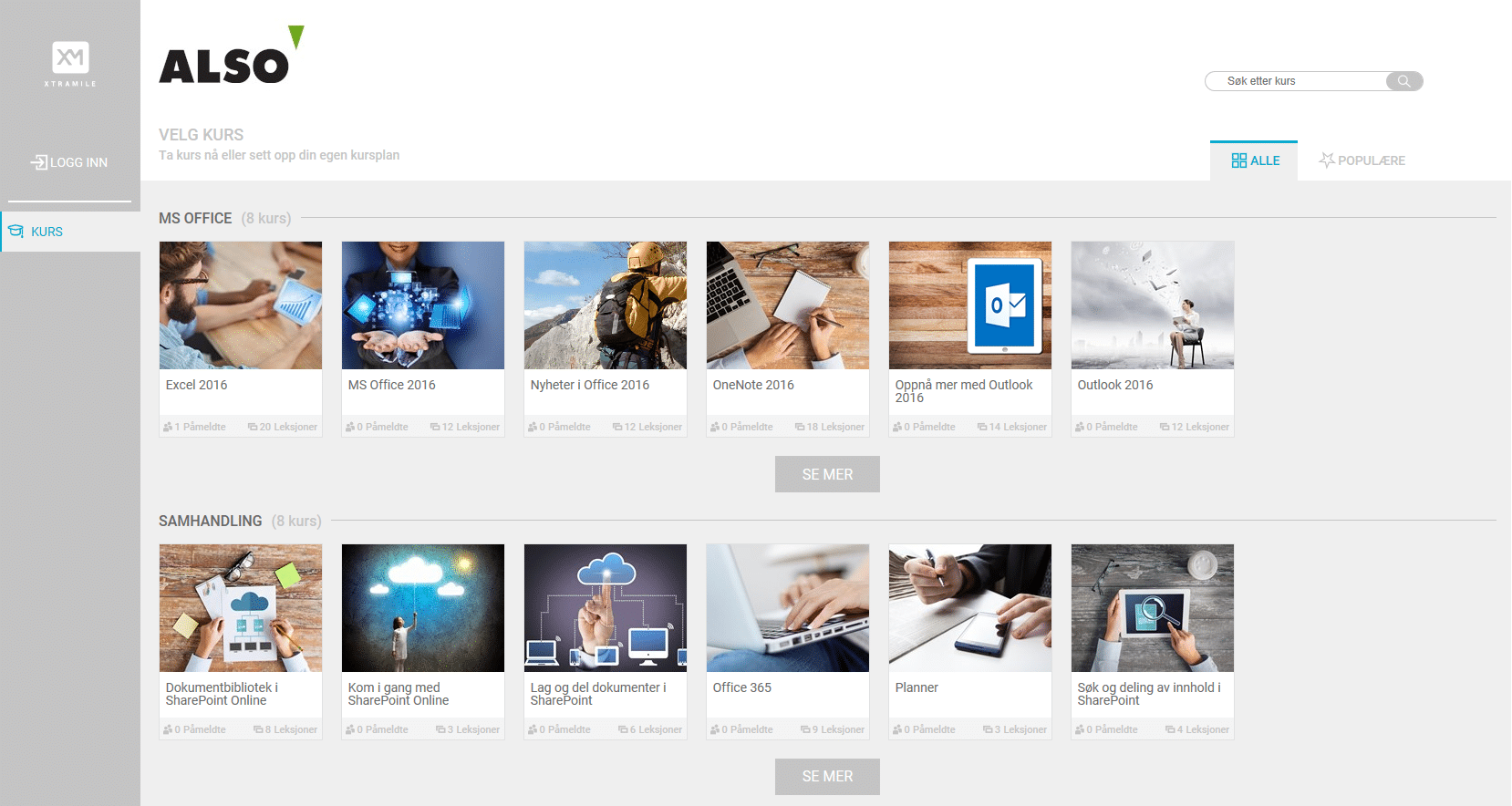Open the OneNote 2016 course thumbnail
This screenshot has height=806, width=1512.
click(x=788, y=305)
